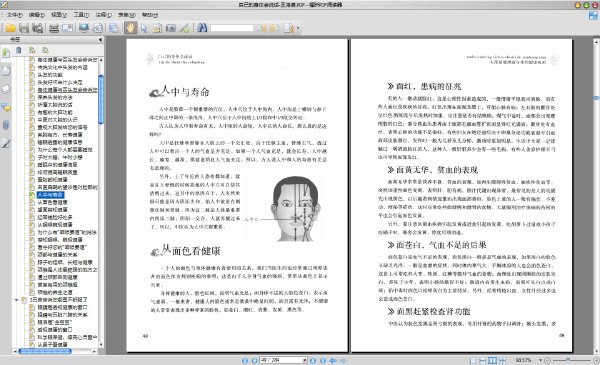Open the Attachments paperclip panel
Image resolution: width=600 pixels, height=365 pixels.
6,125
